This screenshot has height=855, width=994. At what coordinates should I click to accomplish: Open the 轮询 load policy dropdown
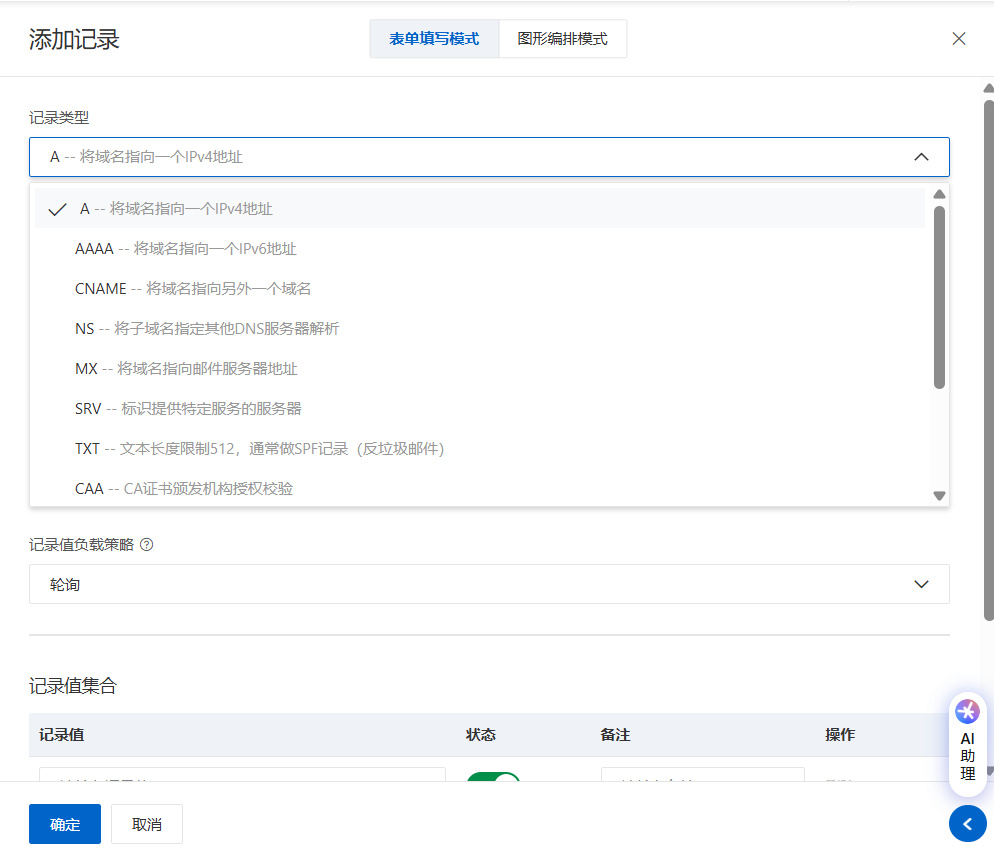[x=489, y=584]
